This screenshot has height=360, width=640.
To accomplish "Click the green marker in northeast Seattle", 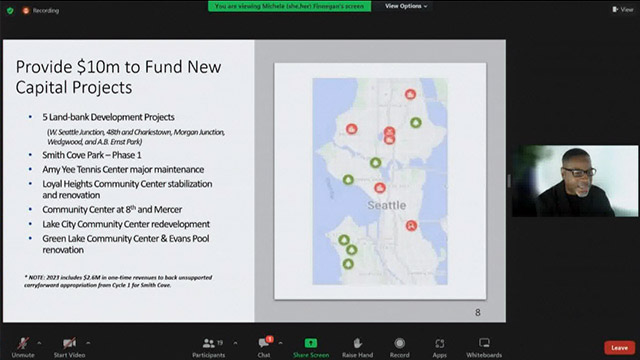I will (x=416, y=122).
